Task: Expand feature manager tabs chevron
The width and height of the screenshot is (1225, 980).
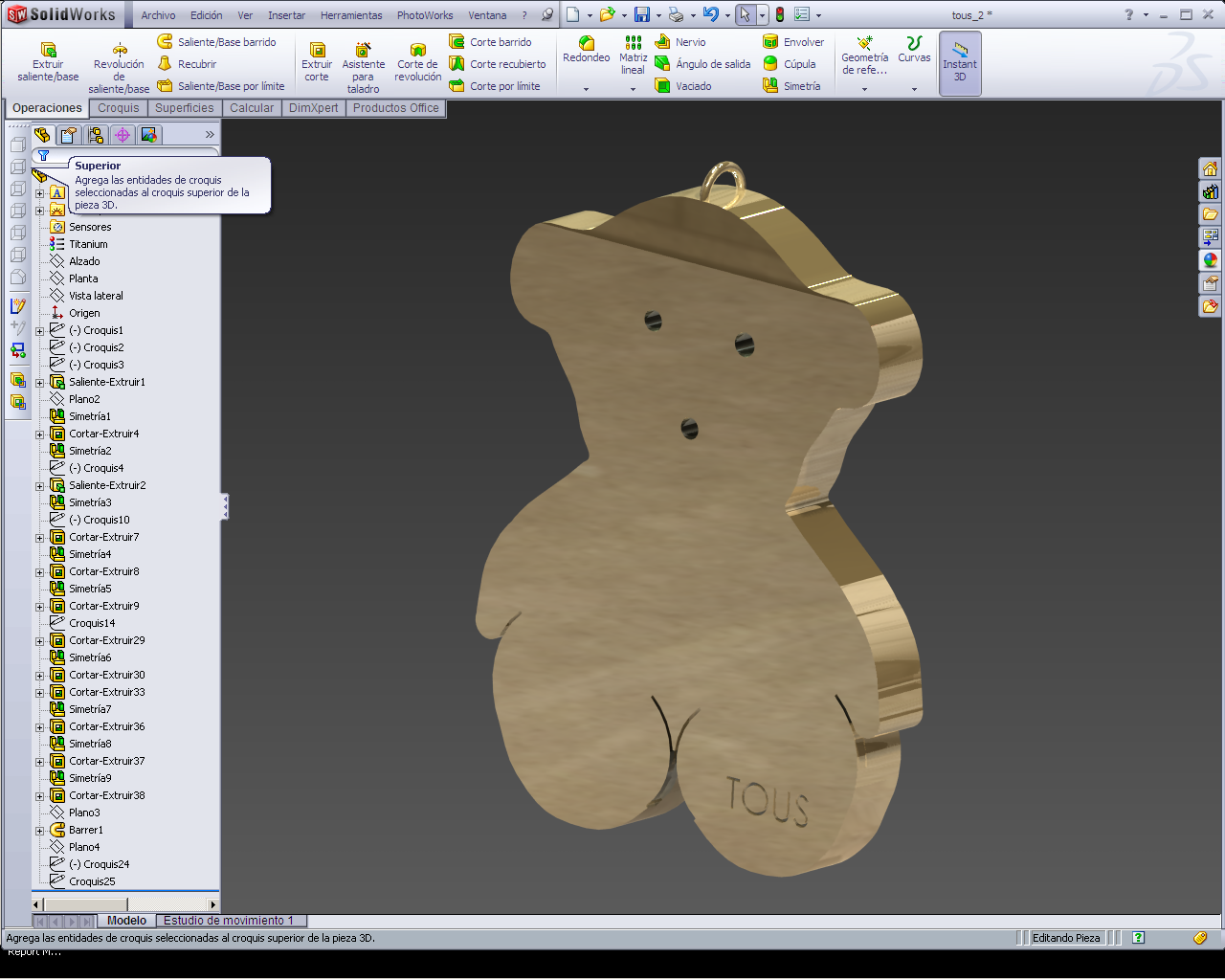Action: (210, 135)
